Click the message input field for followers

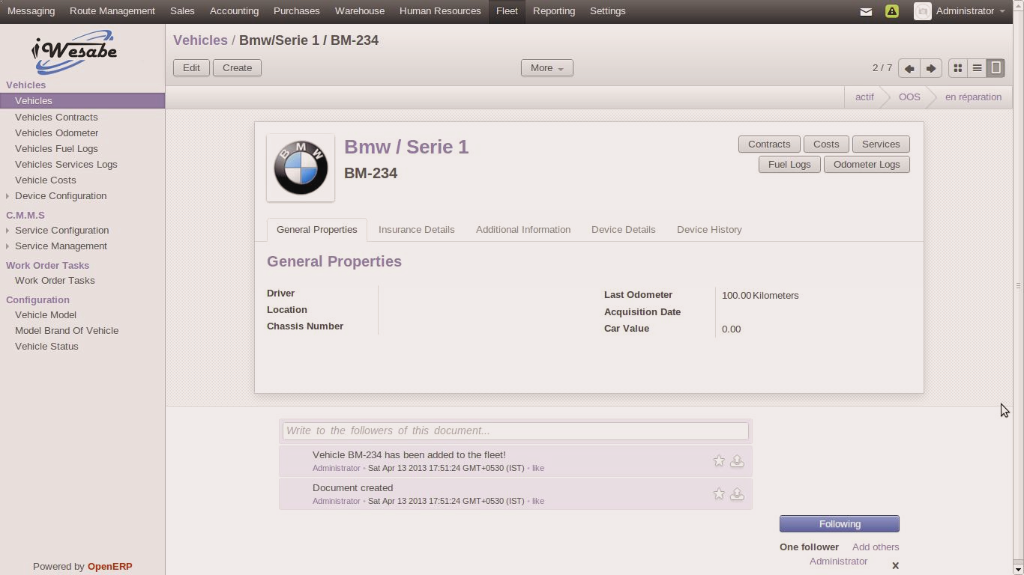(515, 431)
